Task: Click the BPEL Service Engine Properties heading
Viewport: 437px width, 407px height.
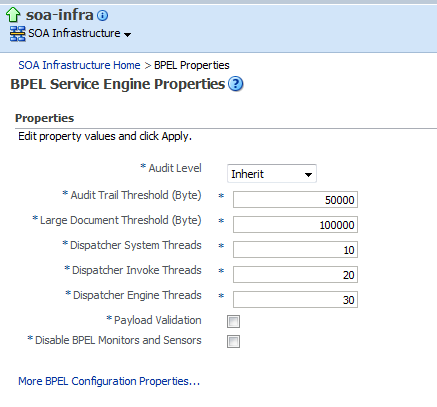Action: 118,84
